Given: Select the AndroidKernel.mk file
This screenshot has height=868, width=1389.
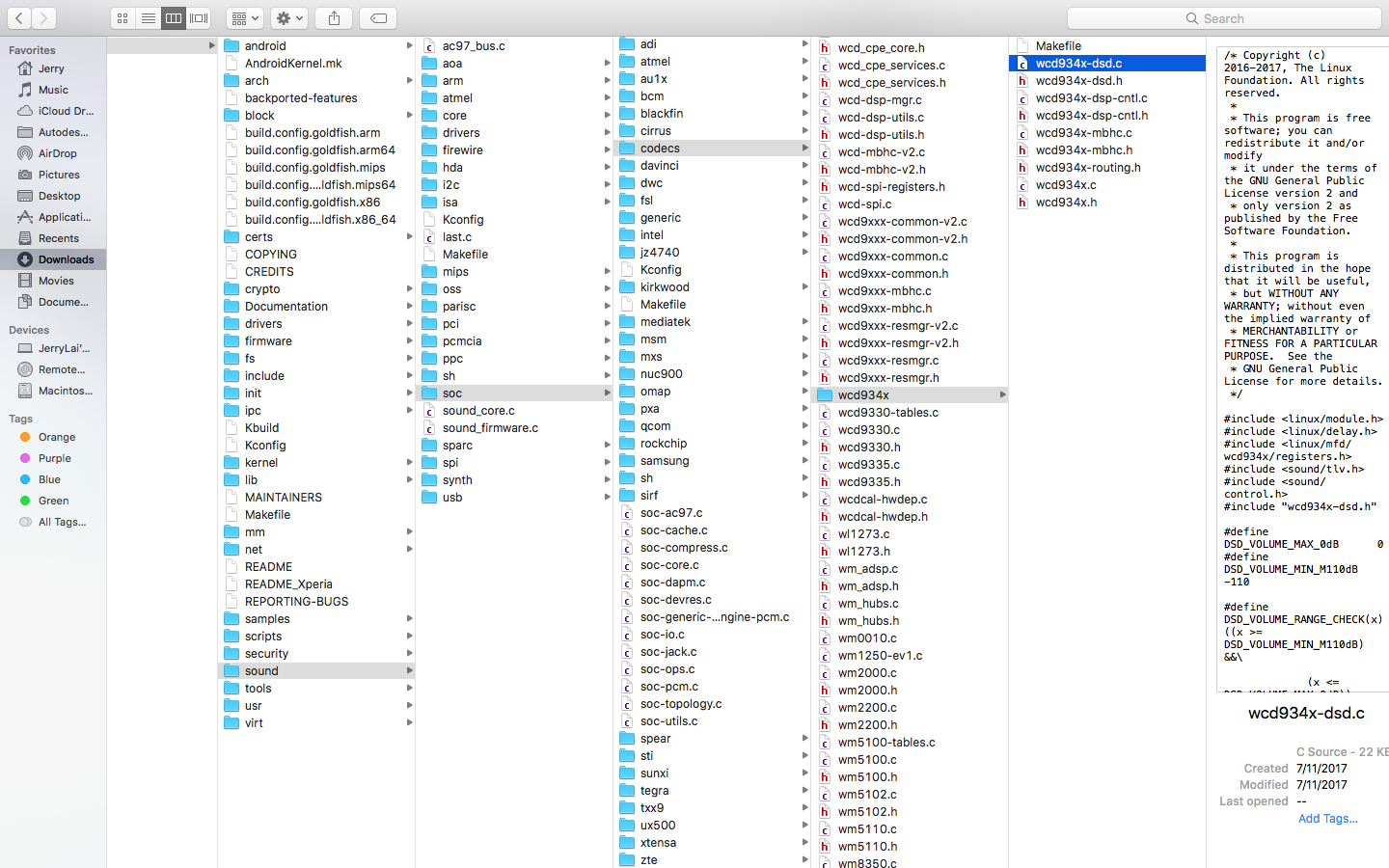Looking at the screenshot, I should 316,63.
